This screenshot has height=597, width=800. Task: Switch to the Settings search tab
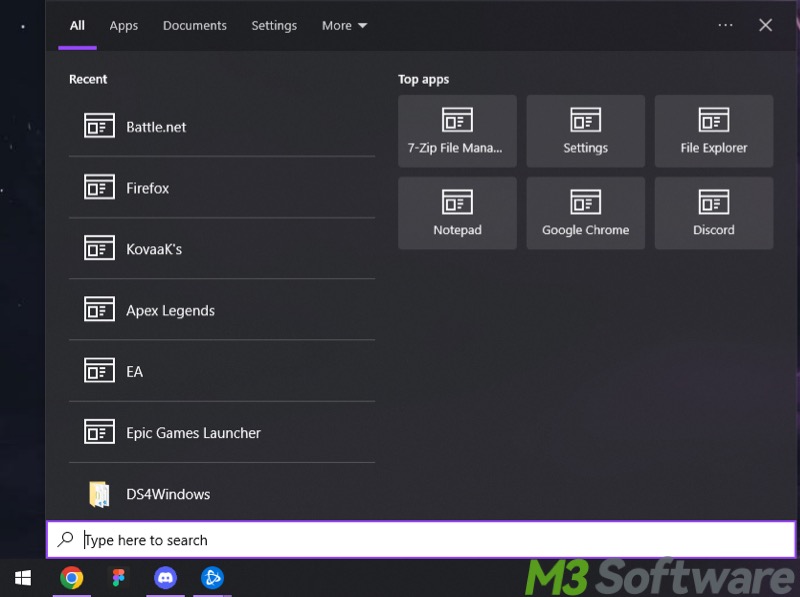coord(274,26)
